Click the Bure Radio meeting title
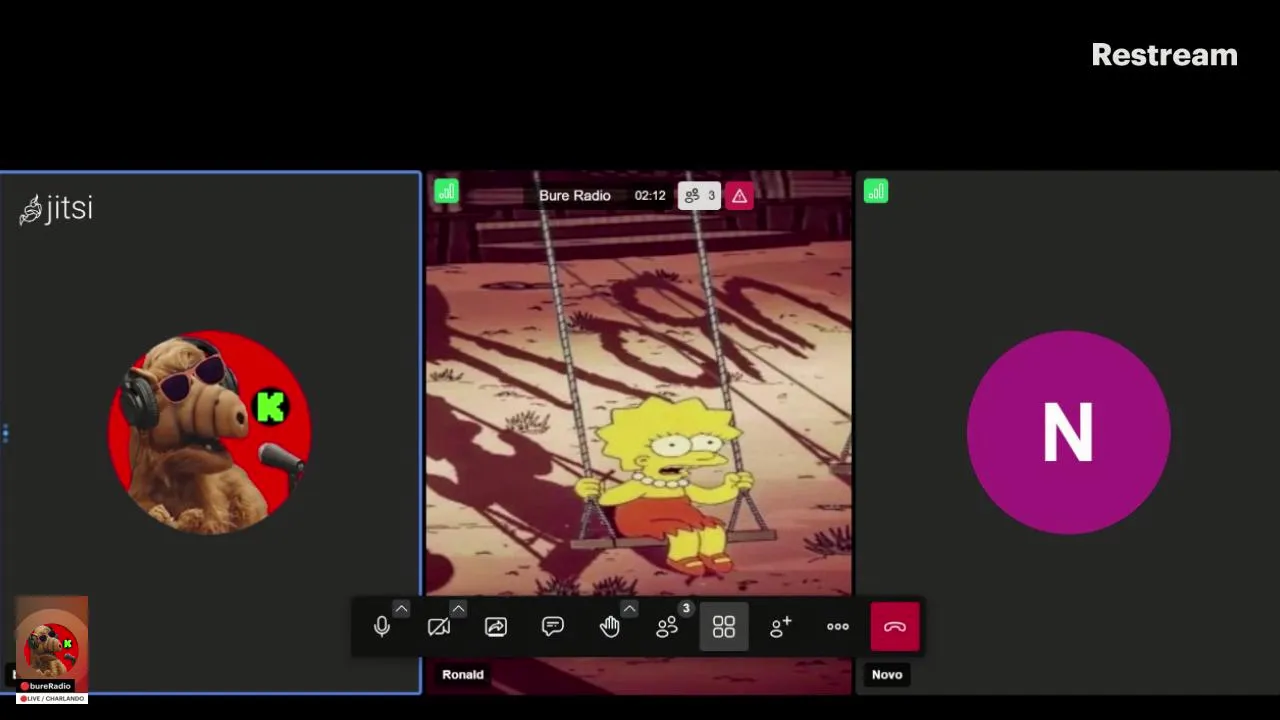Screen dimensions: 1280x720 [x=575, y=196]
